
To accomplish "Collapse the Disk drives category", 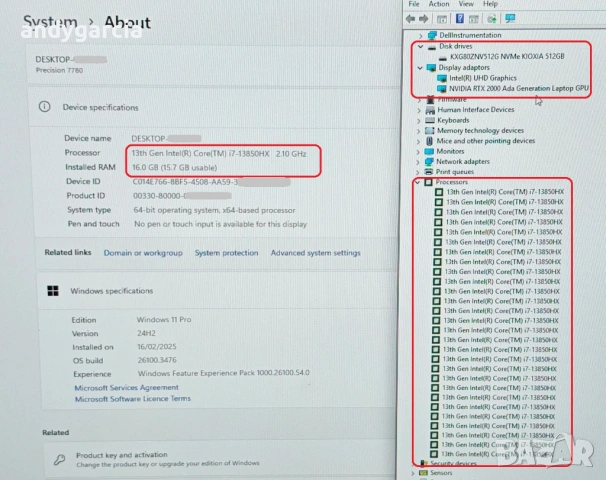I will coord(418,46).
